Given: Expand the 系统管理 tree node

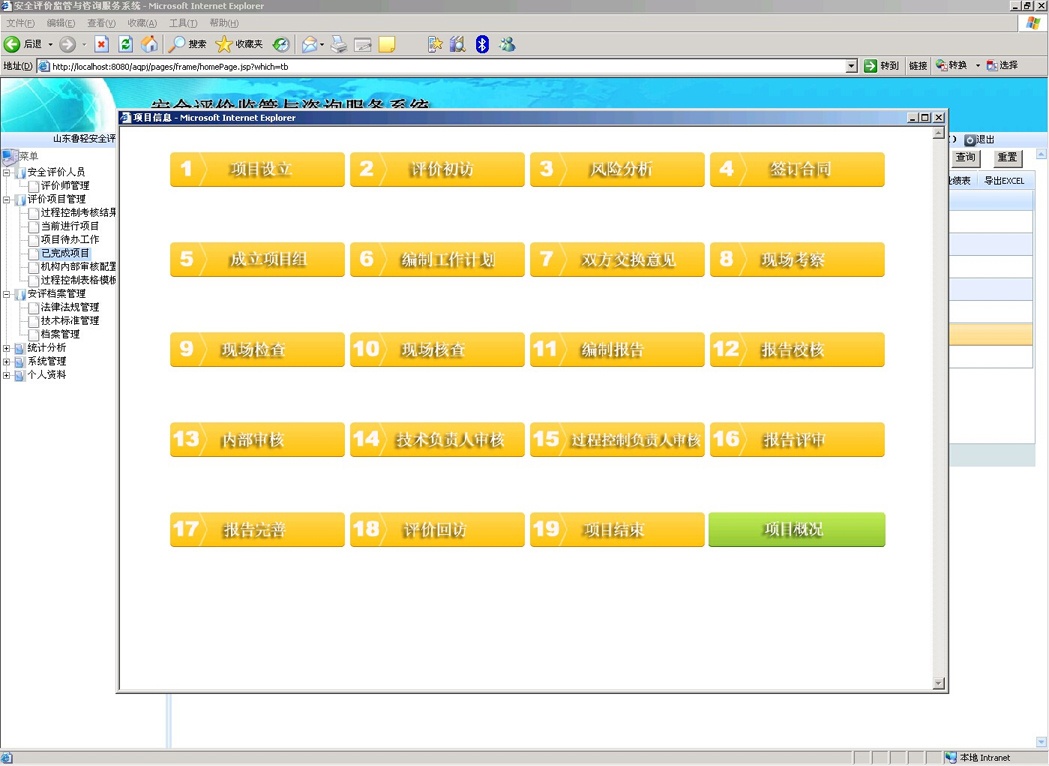Looking at the screenshot, I should (x=7, y=362).
